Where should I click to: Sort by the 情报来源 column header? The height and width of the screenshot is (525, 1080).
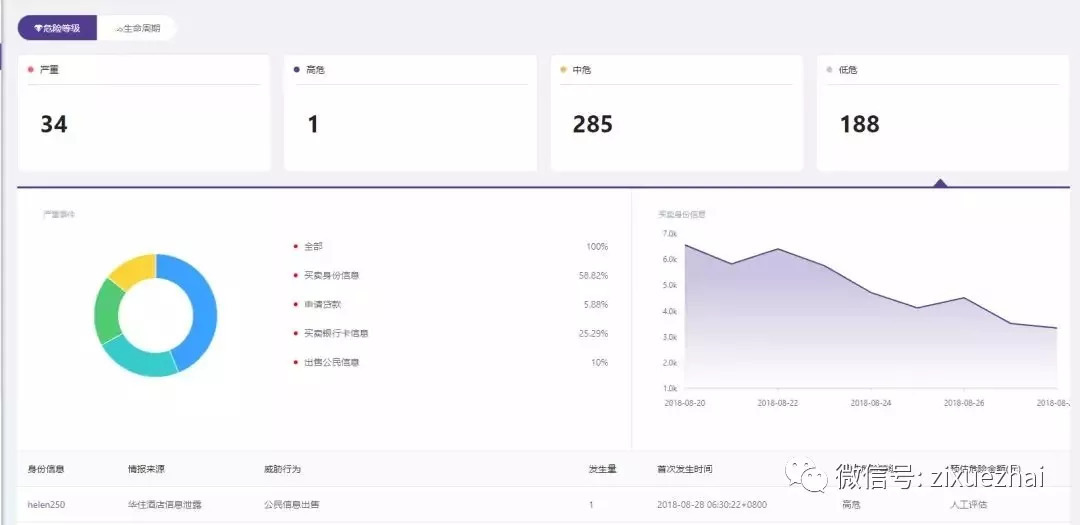pyautogui.click(x=146, y=469)
